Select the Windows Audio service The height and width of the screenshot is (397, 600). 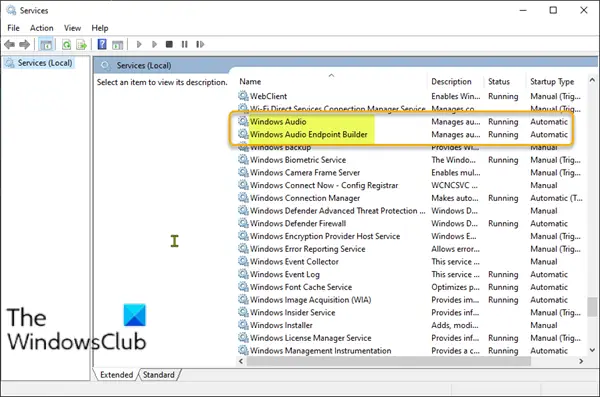point(411,122)
